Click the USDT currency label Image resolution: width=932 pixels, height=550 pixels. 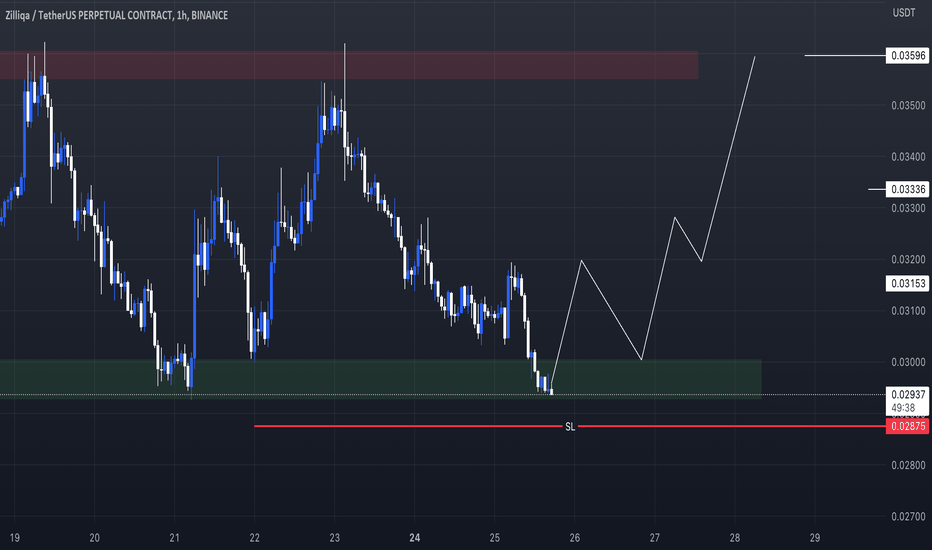click(x=903, y=12)
